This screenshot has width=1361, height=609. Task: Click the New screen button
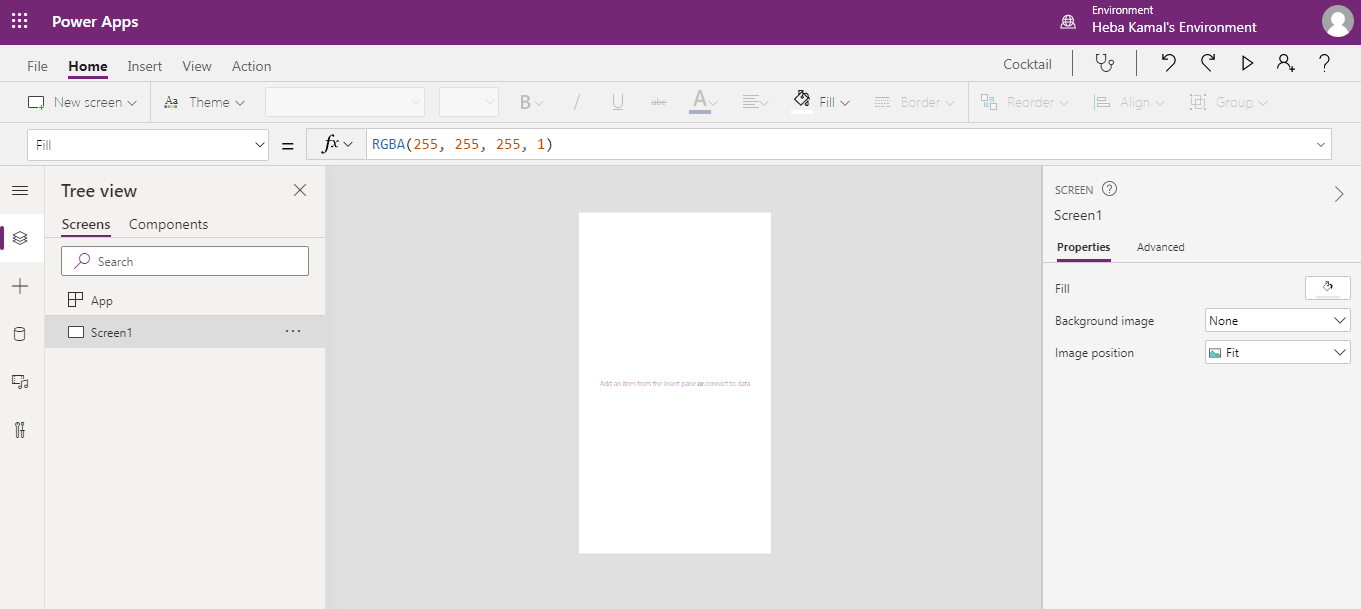[82, 101]
